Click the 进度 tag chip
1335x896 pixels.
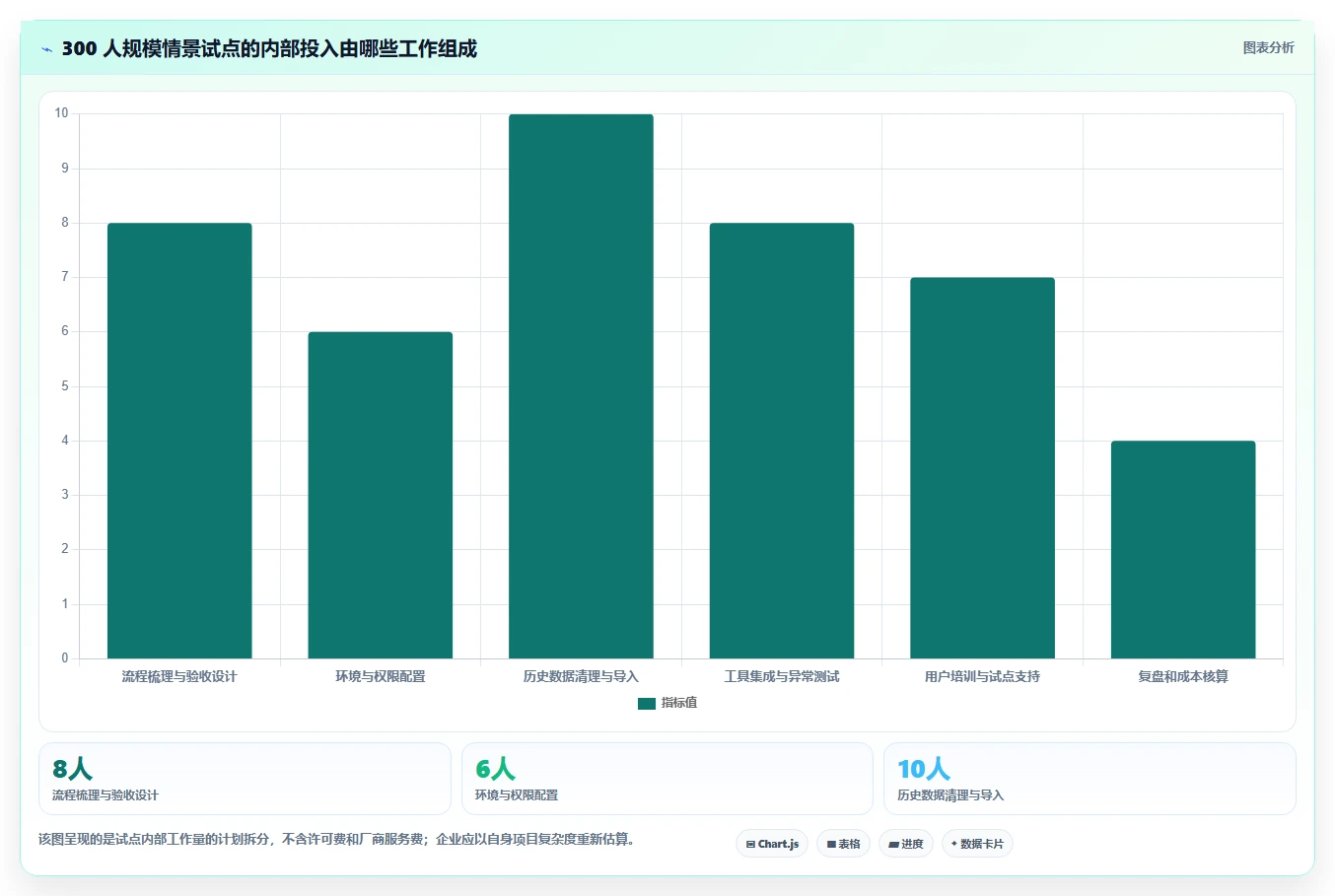[x=906, y=844]
